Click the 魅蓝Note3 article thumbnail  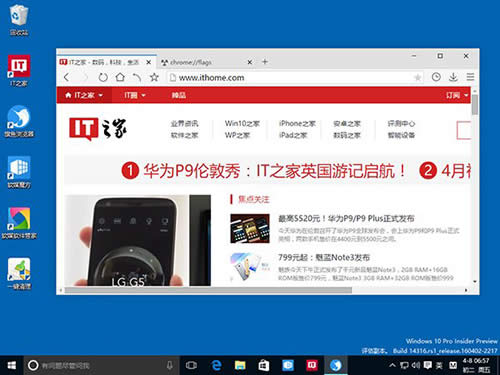tap(250, 267)
